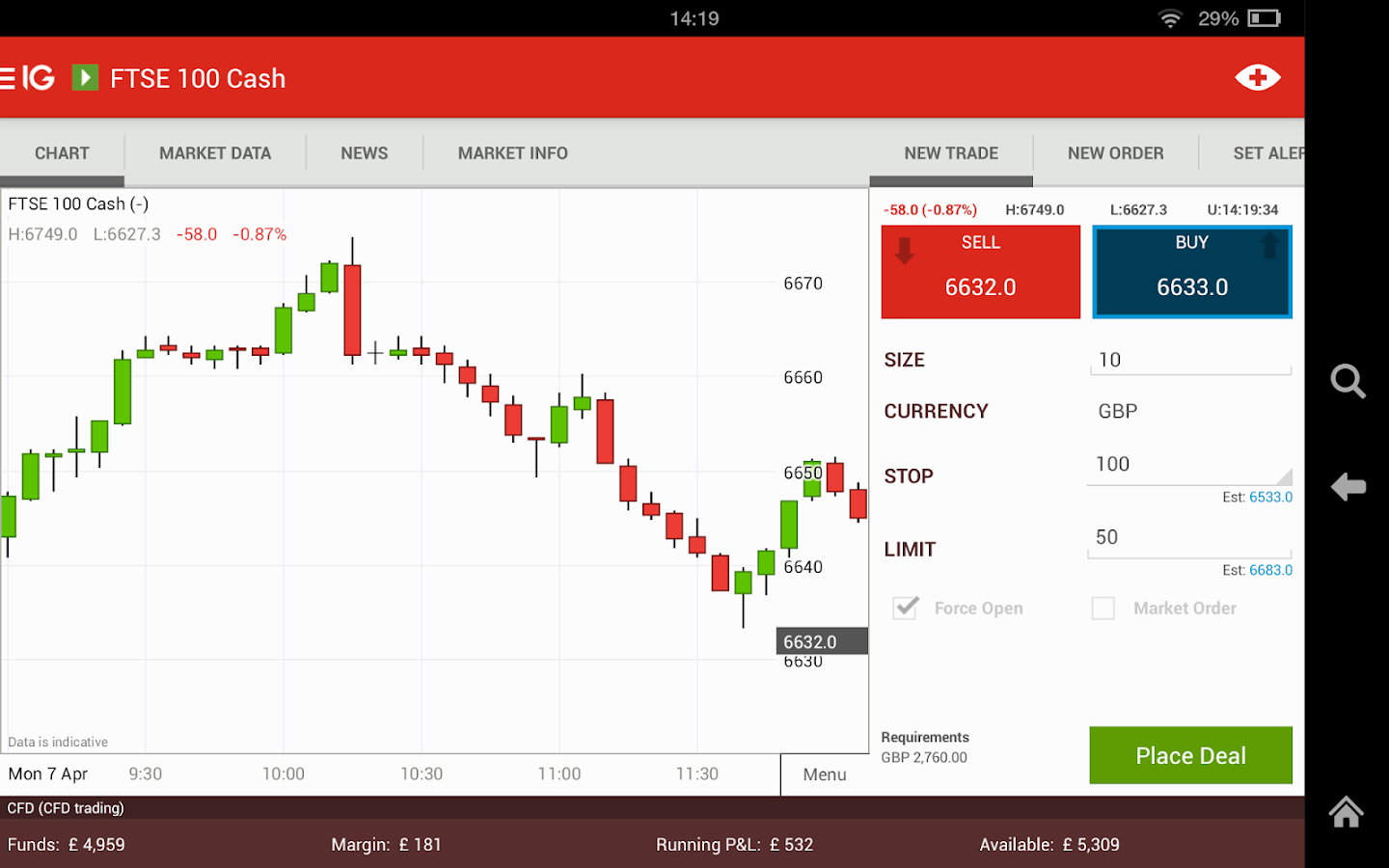Open the chart Menu button
The height and width of the screenshot is (868, 1389).
click(x=825, y=774)
